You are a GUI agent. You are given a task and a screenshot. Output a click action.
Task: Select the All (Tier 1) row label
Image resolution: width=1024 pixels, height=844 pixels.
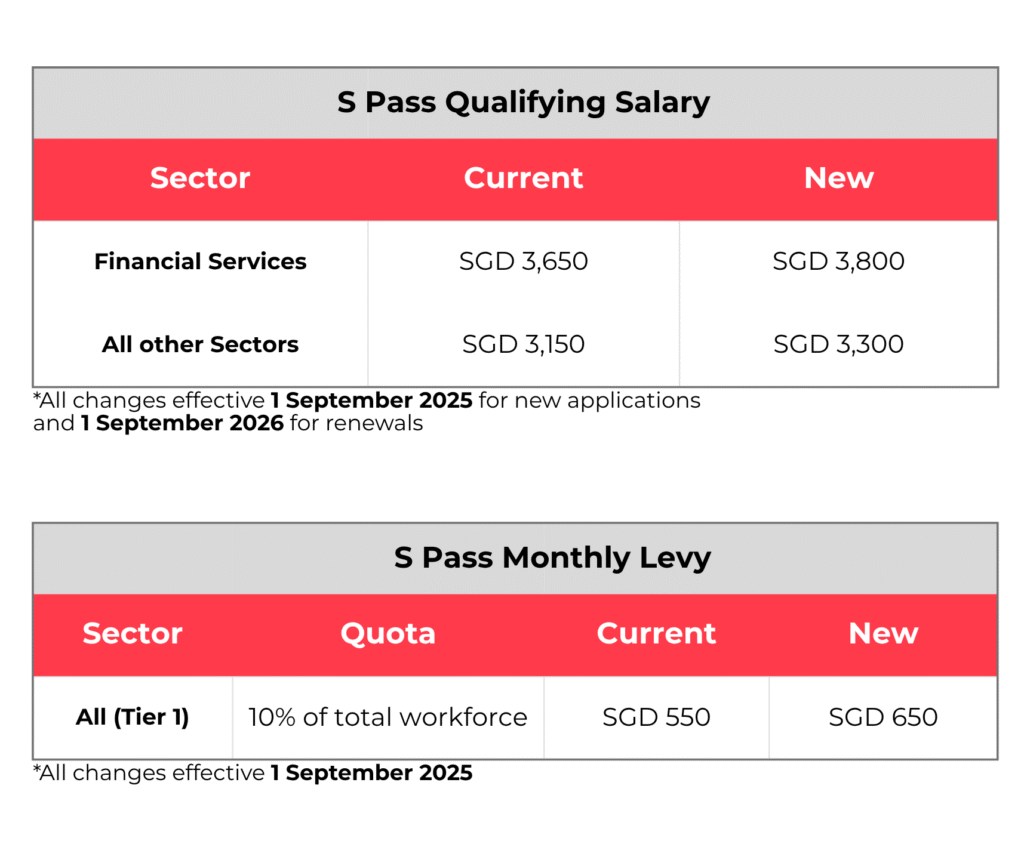[x=133, y=717]
